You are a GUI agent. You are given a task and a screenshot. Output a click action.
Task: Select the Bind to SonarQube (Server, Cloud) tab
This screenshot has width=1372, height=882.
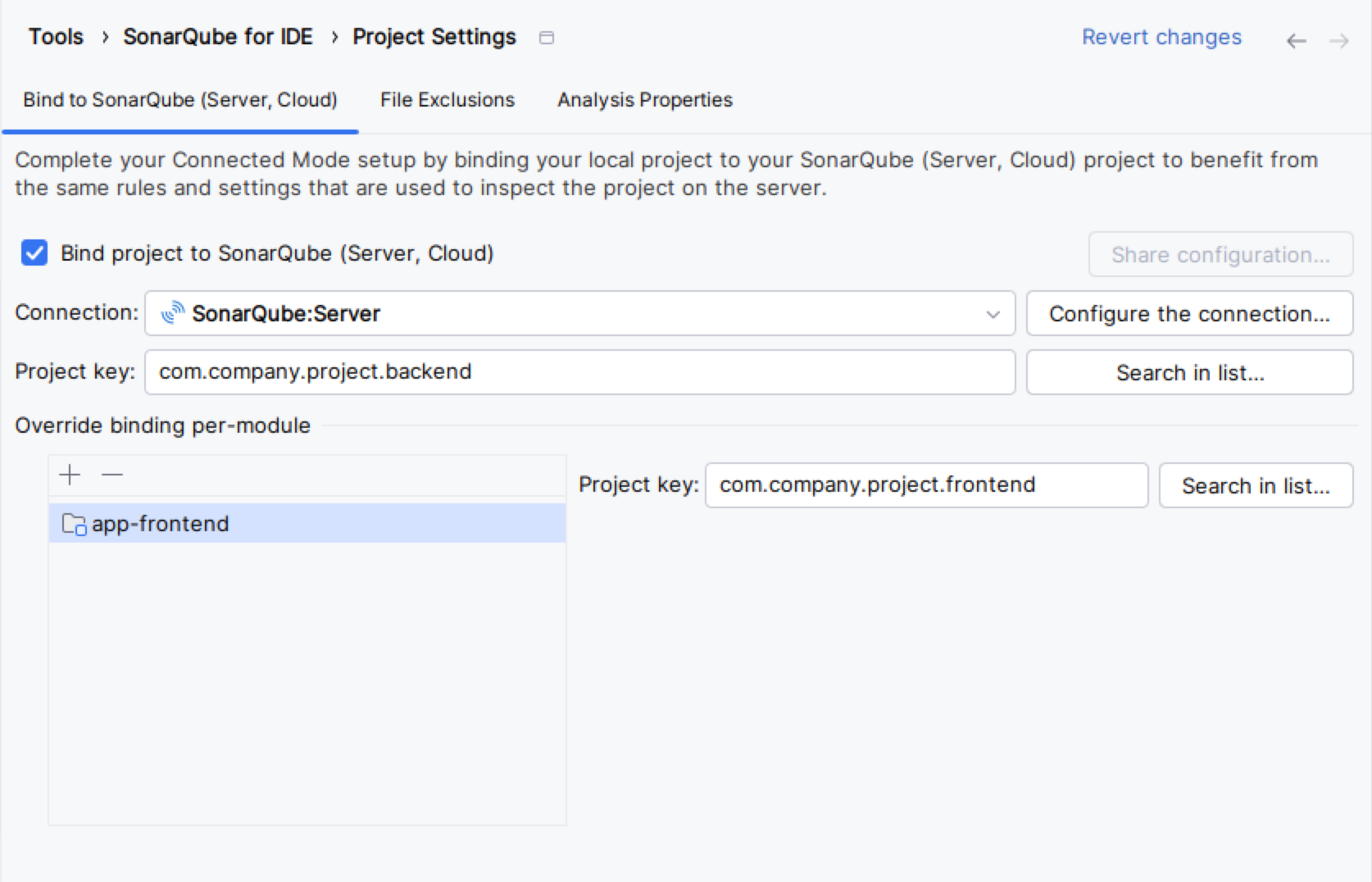pyautogui.click(x=180, y=100)
